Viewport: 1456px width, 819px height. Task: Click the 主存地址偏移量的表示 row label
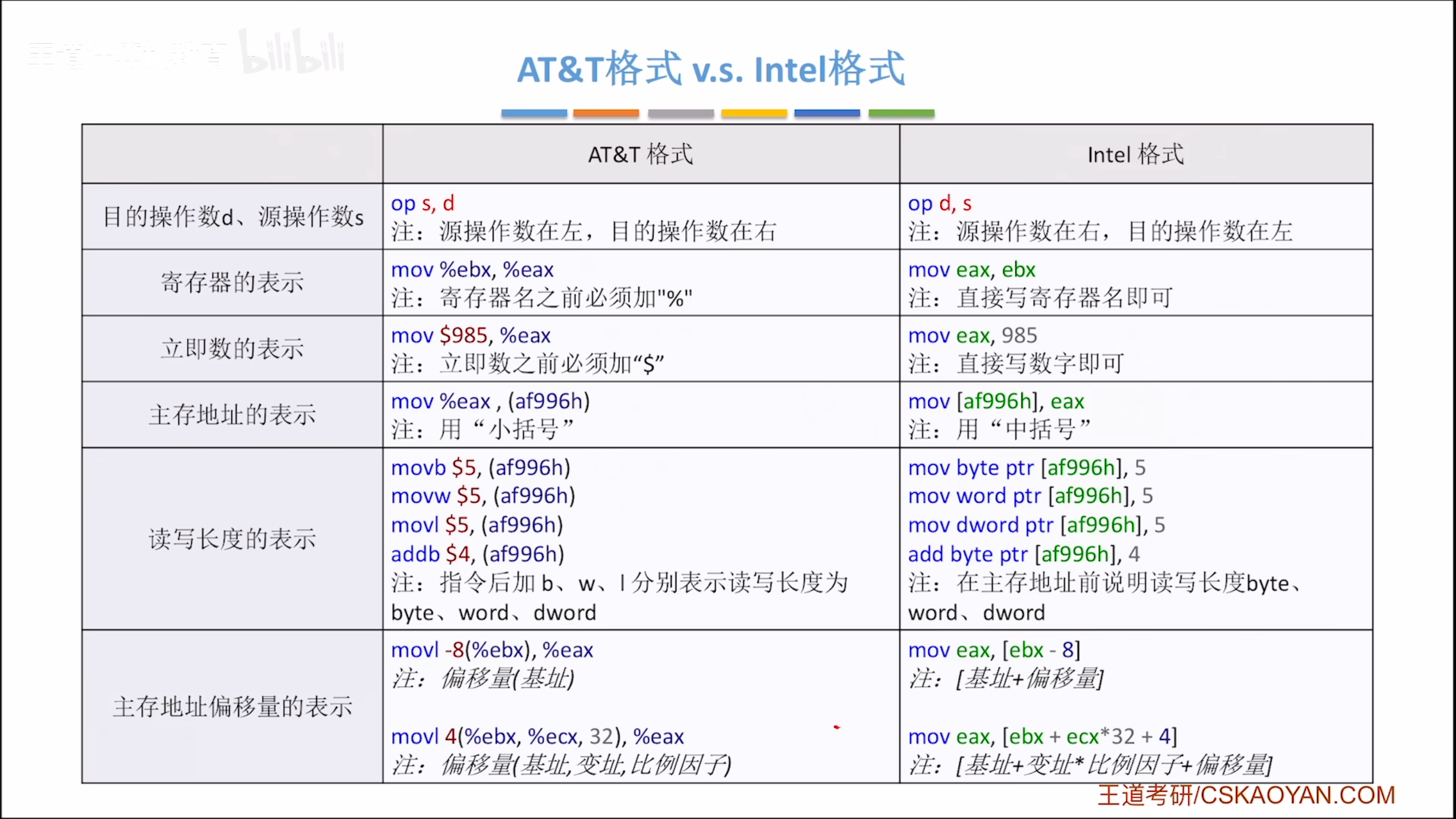[x=232, y=706]
